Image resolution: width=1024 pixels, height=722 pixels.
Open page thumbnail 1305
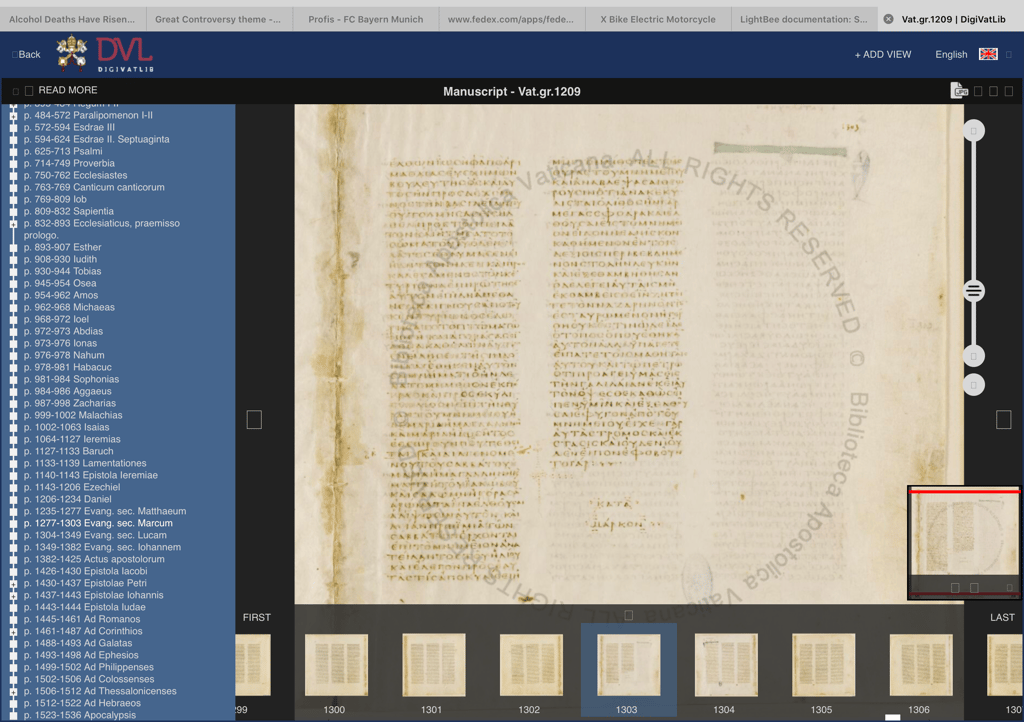pyautogui.click(x=824, y=666)
